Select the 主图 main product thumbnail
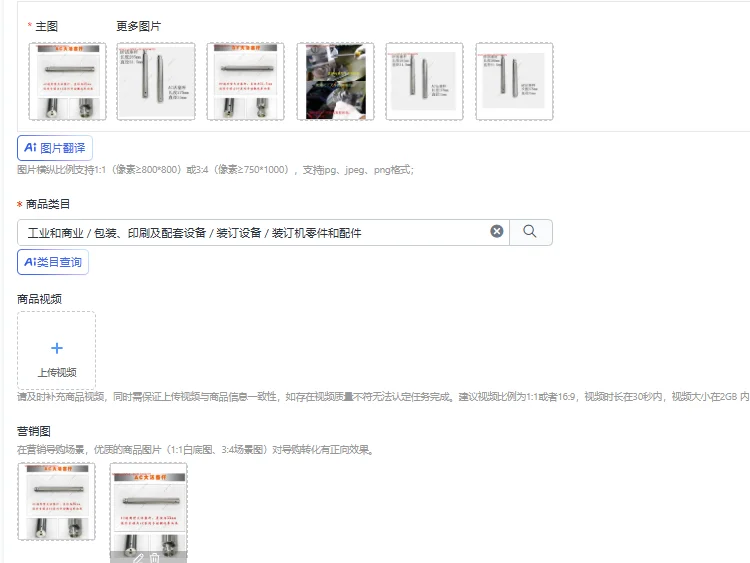The height and width of the screenshot is (563, 750). point(67,81)
